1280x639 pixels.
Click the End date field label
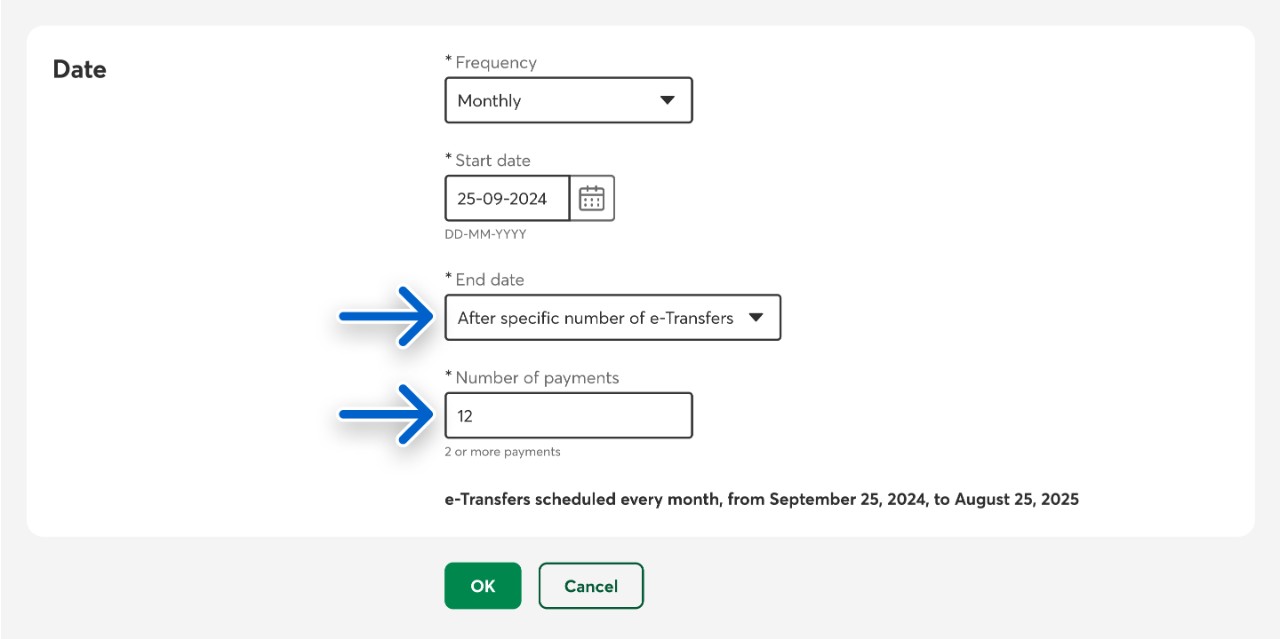click(x=489, y=280)
